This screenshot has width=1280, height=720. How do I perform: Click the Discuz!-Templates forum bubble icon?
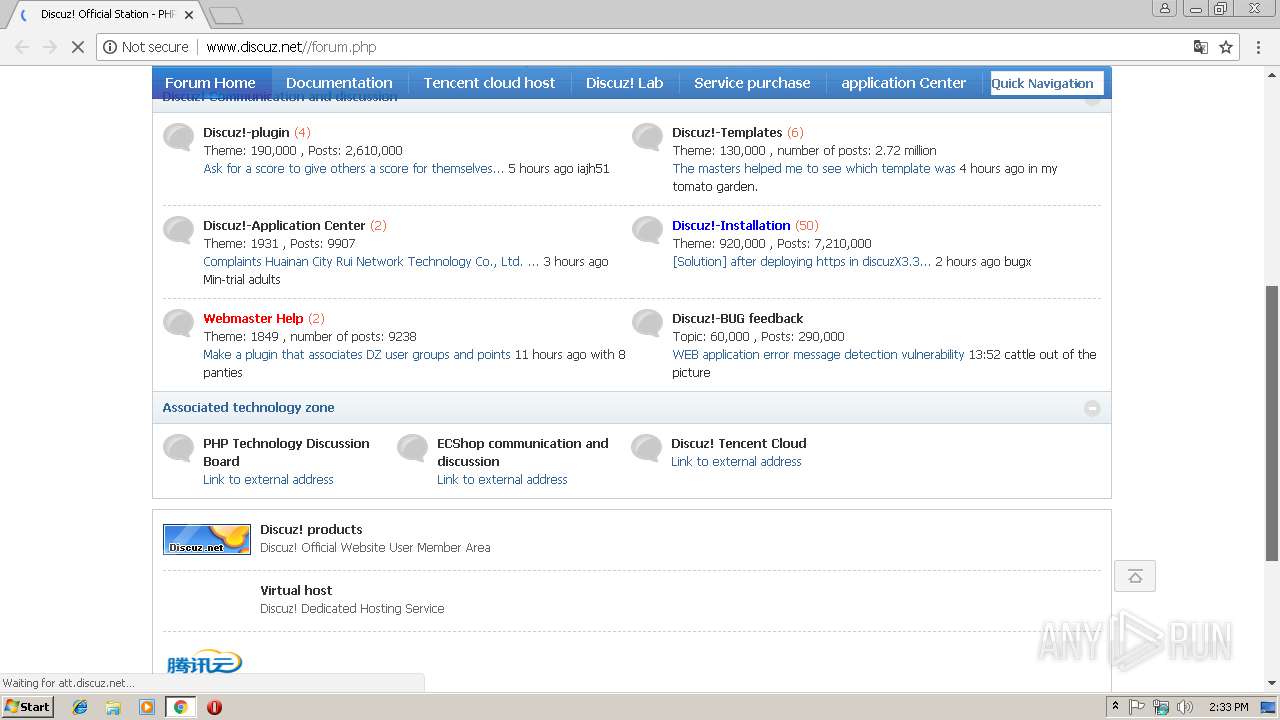tap(647, 137)
